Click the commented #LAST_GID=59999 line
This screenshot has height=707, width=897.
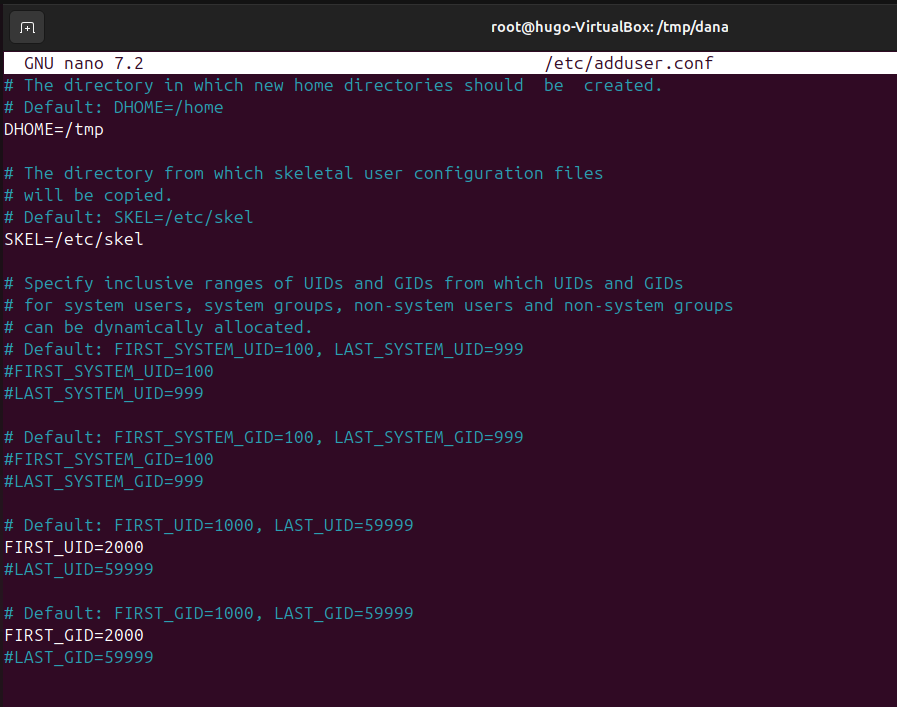point(79,657)
